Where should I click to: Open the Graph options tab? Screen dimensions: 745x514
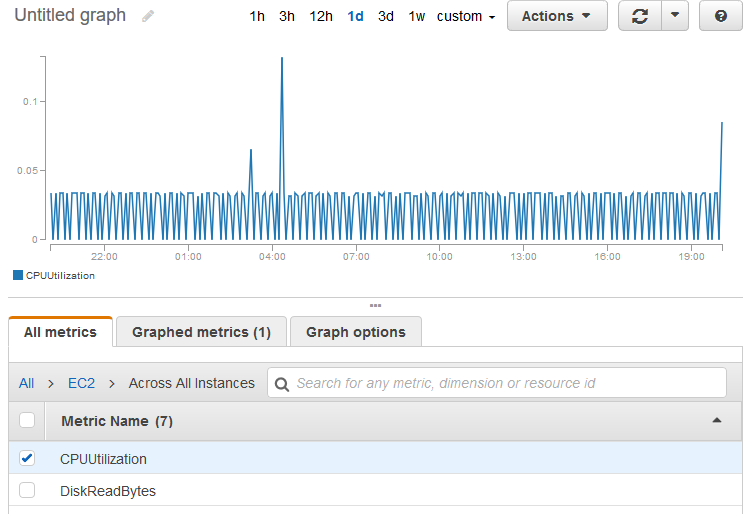click(x=355, y=332)
